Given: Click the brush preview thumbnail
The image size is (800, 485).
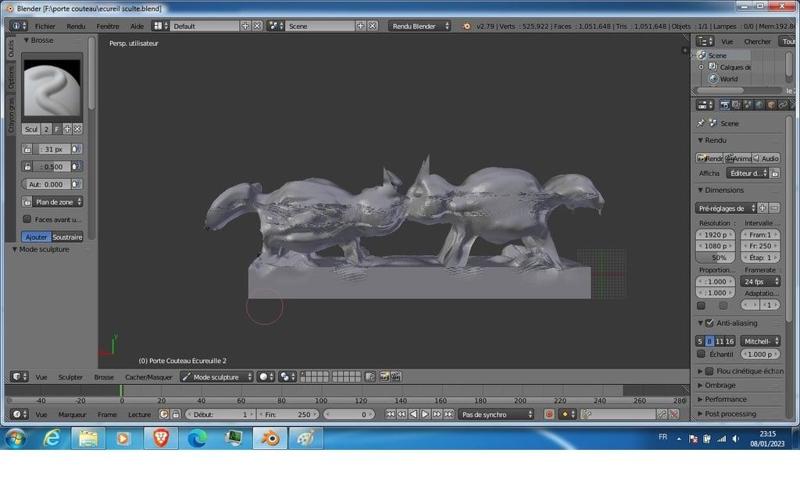Looking at the screenshot, I should [x=51, y=89].
